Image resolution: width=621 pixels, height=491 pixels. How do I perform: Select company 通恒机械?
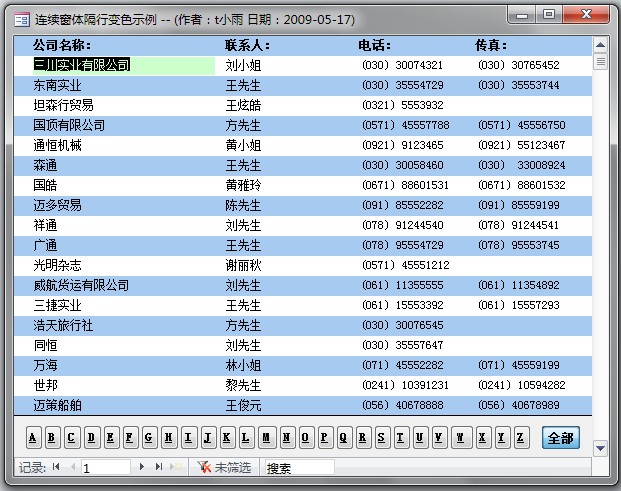coord(57,145)
